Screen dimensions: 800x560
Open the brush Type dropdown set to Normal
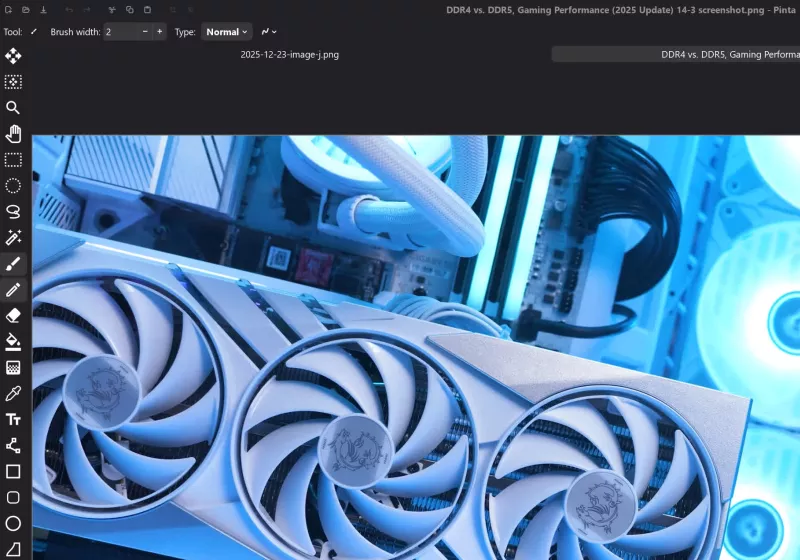pyautogui.click(x=226, y=32)
